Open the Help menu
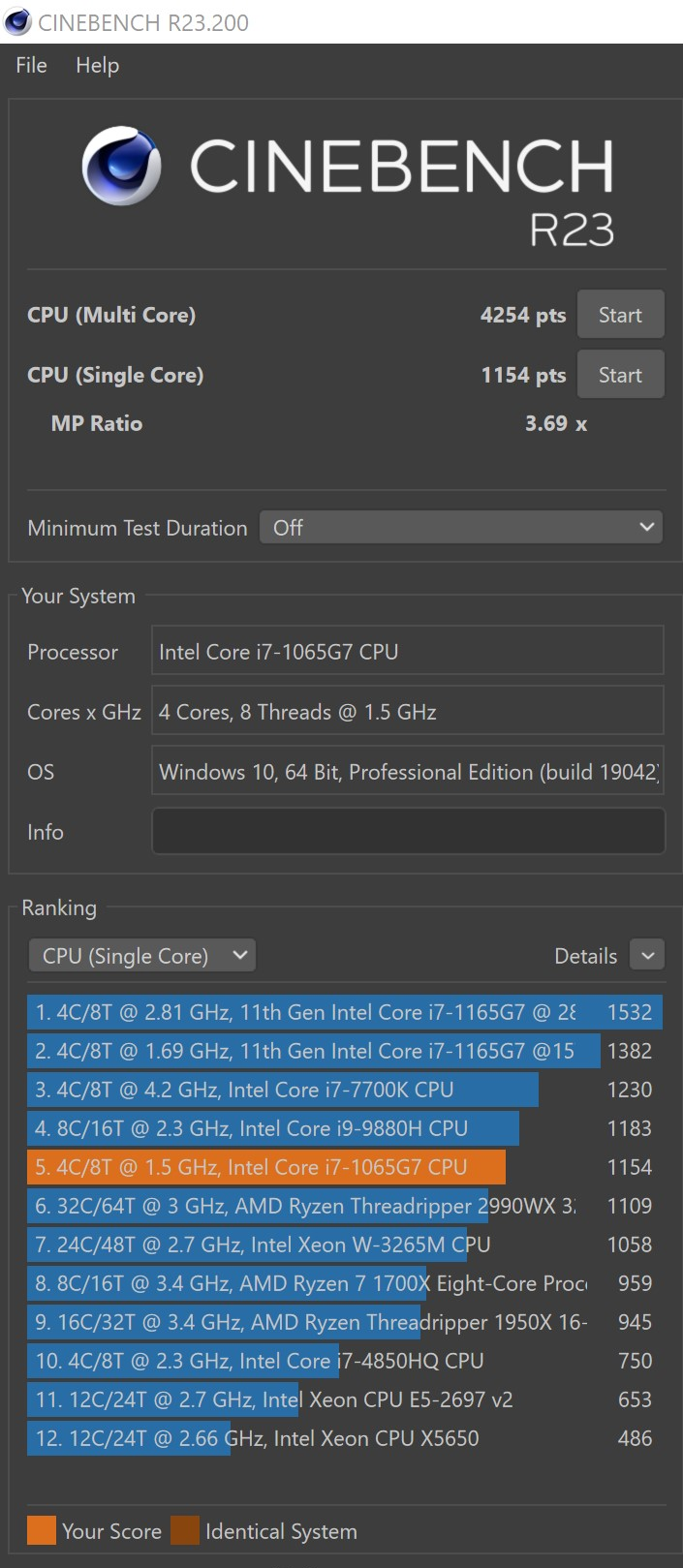 point(97,65)
